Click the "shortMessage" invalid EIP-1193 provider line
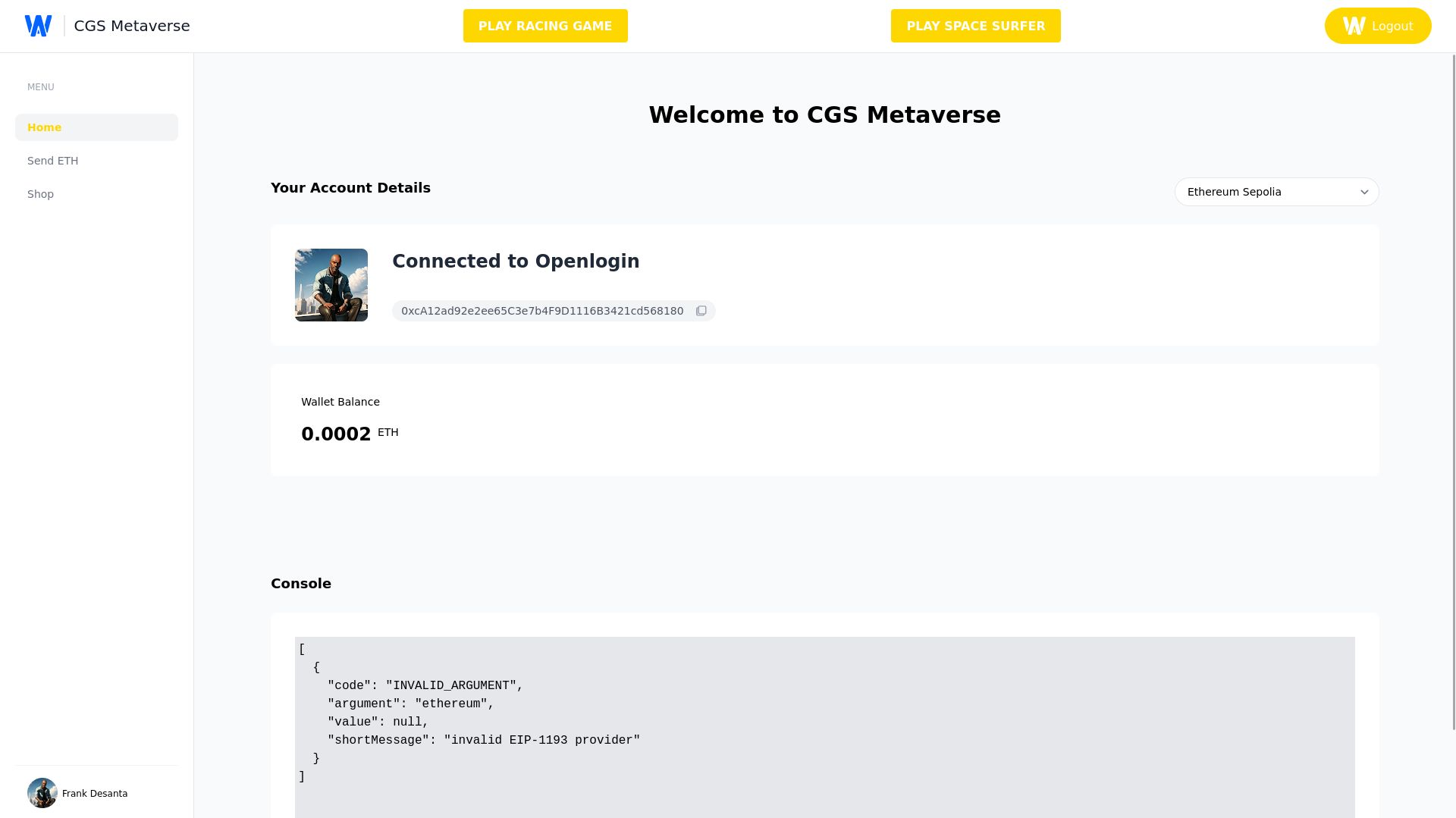This screenshot has height=818, width=1456. 484,741
